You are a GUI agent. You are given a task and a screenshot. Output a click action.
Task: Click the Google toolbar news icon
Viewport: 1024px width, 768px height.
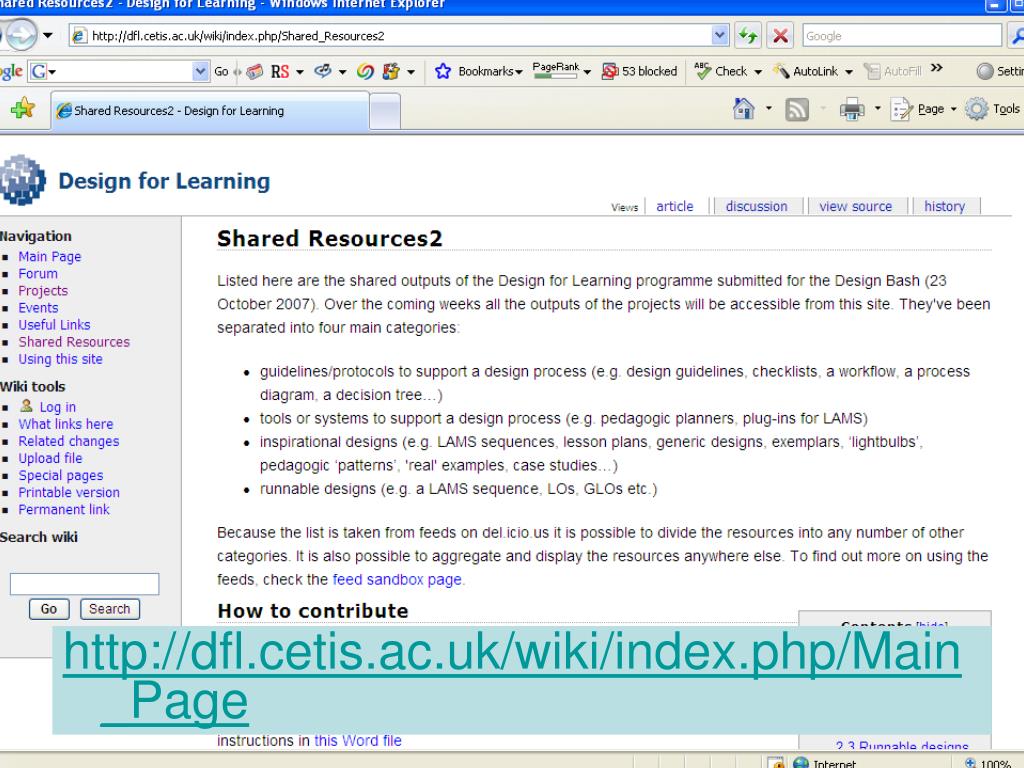(255, 71)
